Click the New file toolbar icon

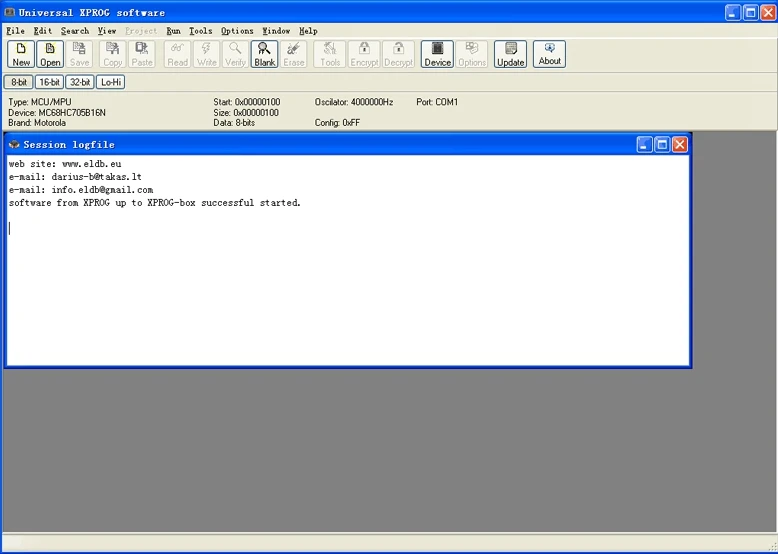tap(21, 54)
